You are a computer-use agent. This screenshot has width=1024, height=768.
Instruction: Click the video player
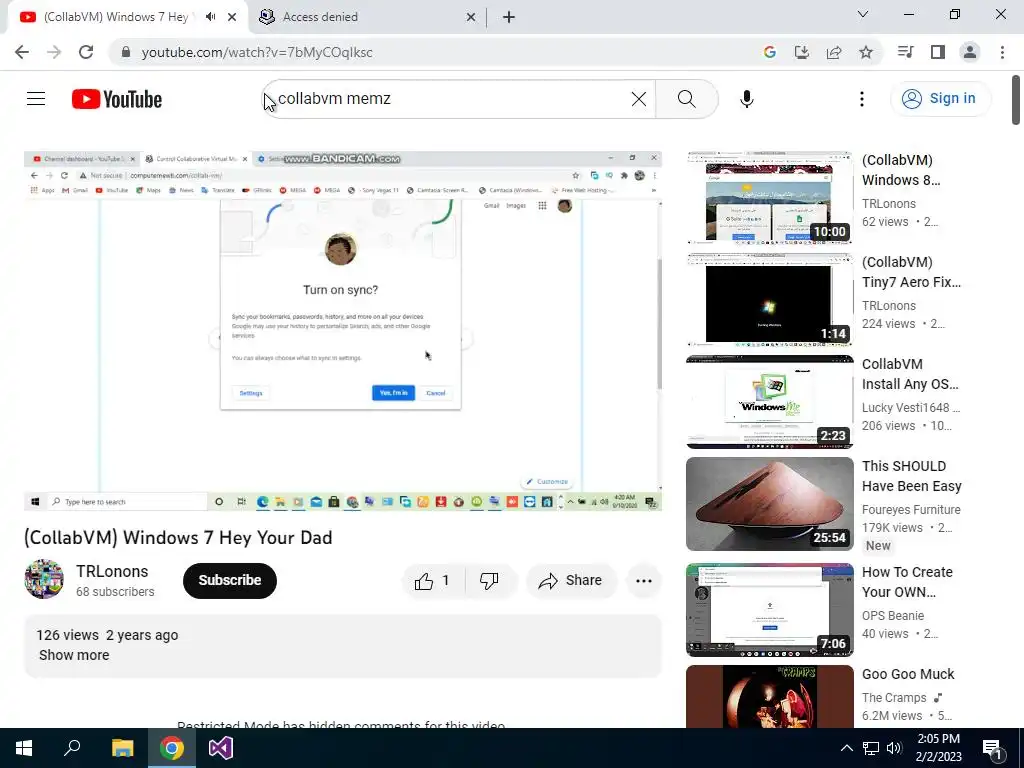[343, 330]
